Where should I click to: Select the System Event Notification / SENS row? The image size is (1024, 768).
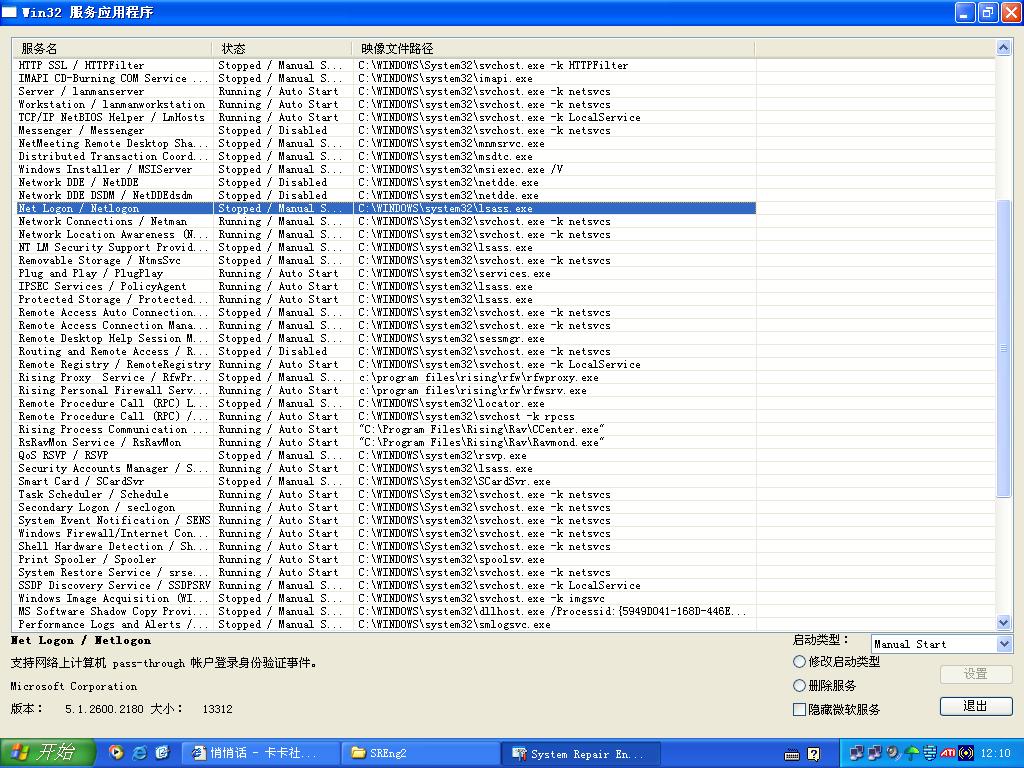pos(385,520)
